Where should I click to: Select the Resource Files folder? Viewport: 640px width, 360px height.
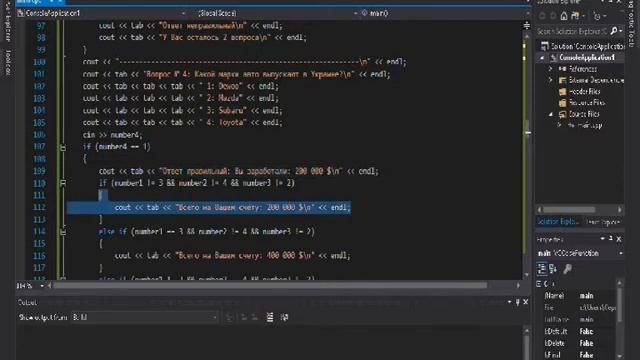click(582, 103)
